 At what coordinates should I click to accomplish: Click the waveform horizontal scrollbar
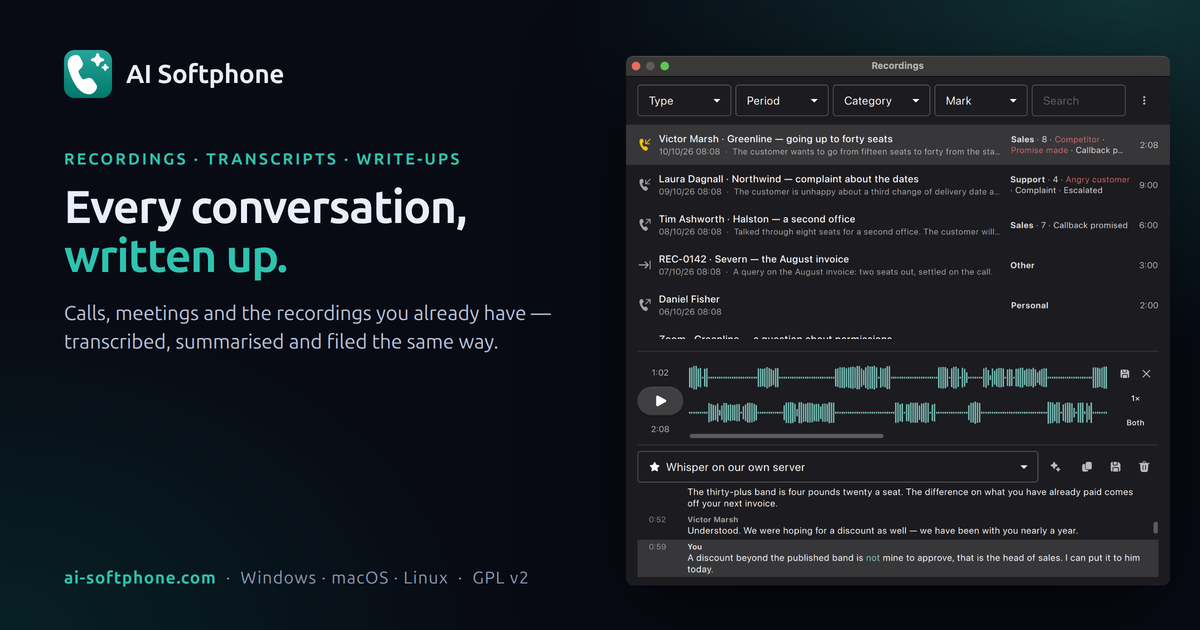[x=787, y=436]
